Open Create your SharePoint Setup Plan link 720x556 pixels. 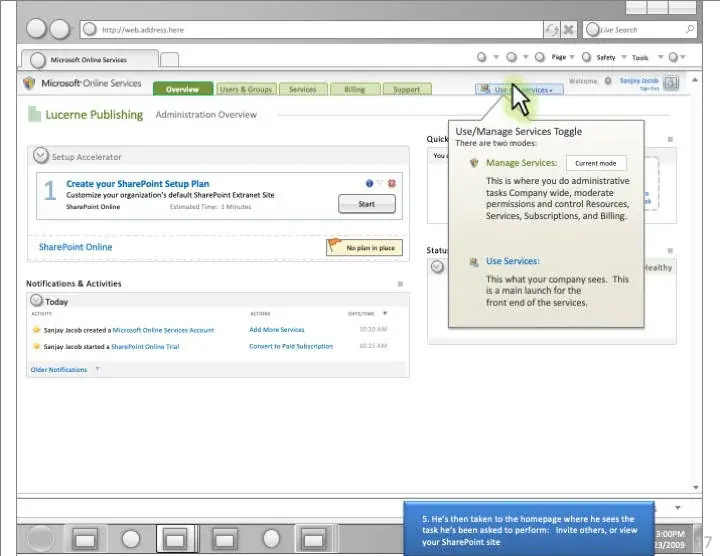(138, 184)
